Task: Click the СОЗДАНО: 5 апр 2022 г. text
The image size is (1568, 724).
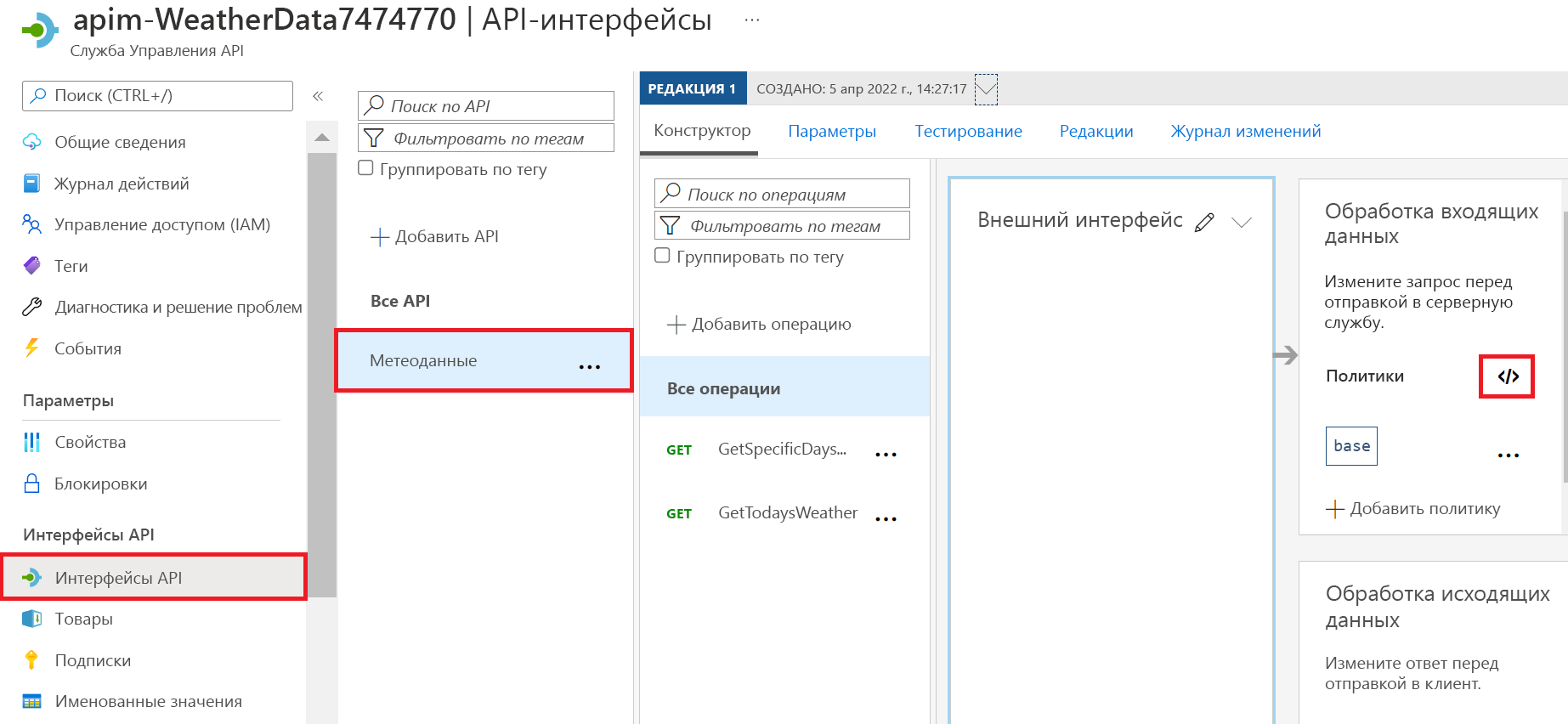Action: click(x=861, y=88)
